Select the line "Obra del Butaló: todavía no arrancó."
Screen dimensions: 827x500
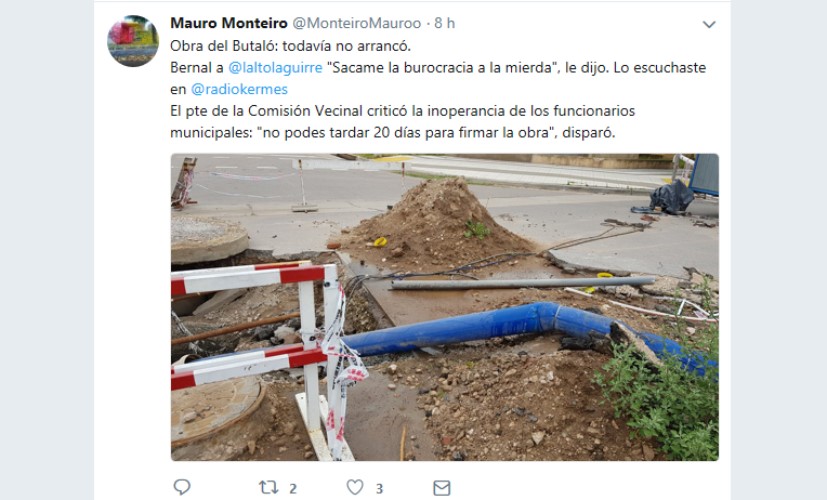291,46
